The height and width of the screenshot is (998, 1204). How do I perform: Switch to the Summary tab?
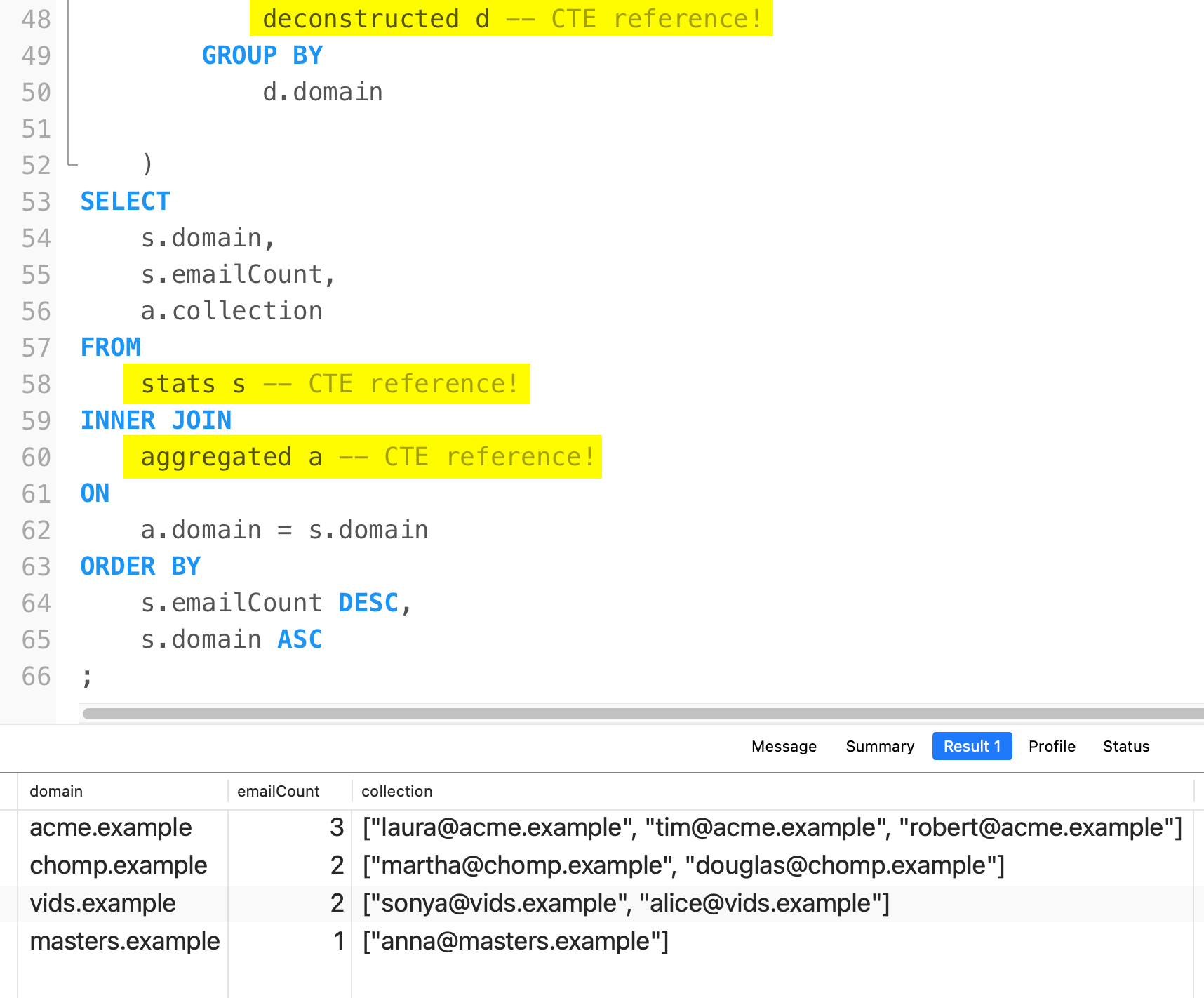click(880, 746)
